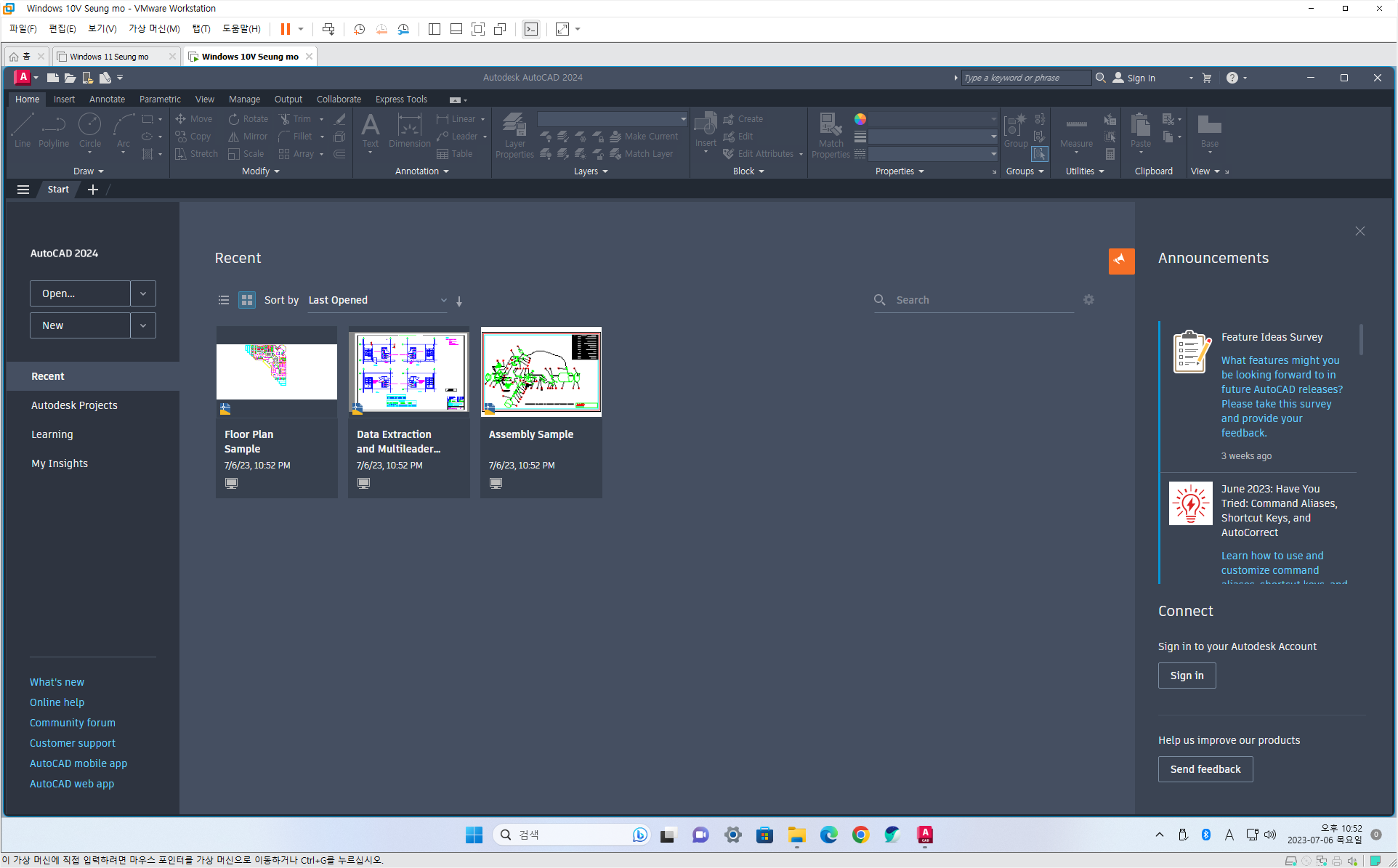The height and width of the screenshot is (868, 1398).
Task: Open recent files settings gear icon
Action: [1088, 300]
